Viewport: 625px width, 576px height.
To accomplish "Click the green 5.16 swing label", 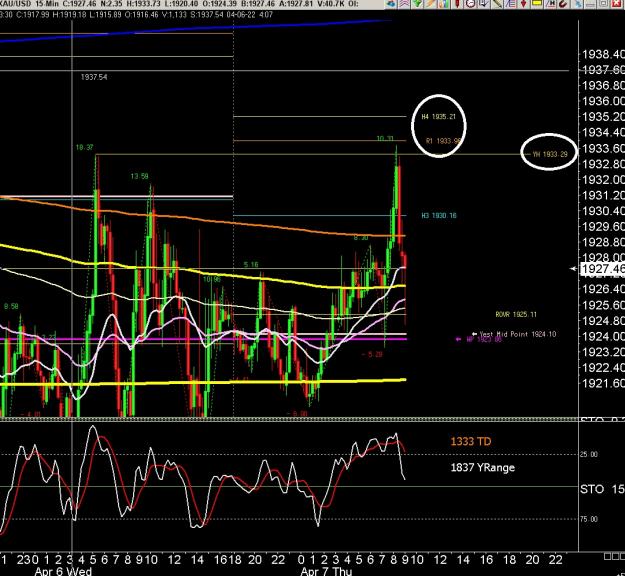I will [x=251, y=265].
